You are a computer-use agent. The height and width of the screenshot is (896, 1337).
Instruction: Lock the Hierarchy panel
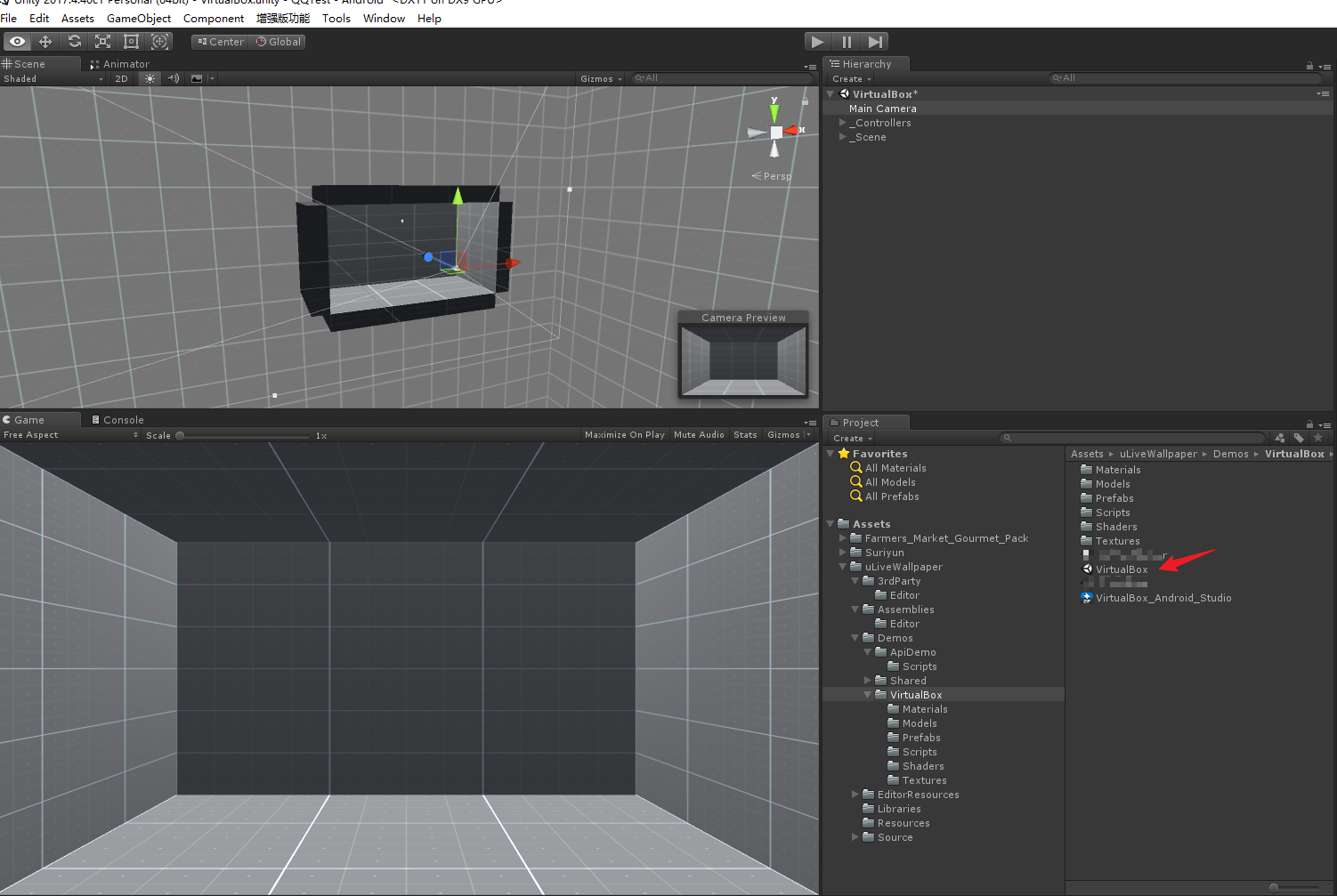[1309, 66]
